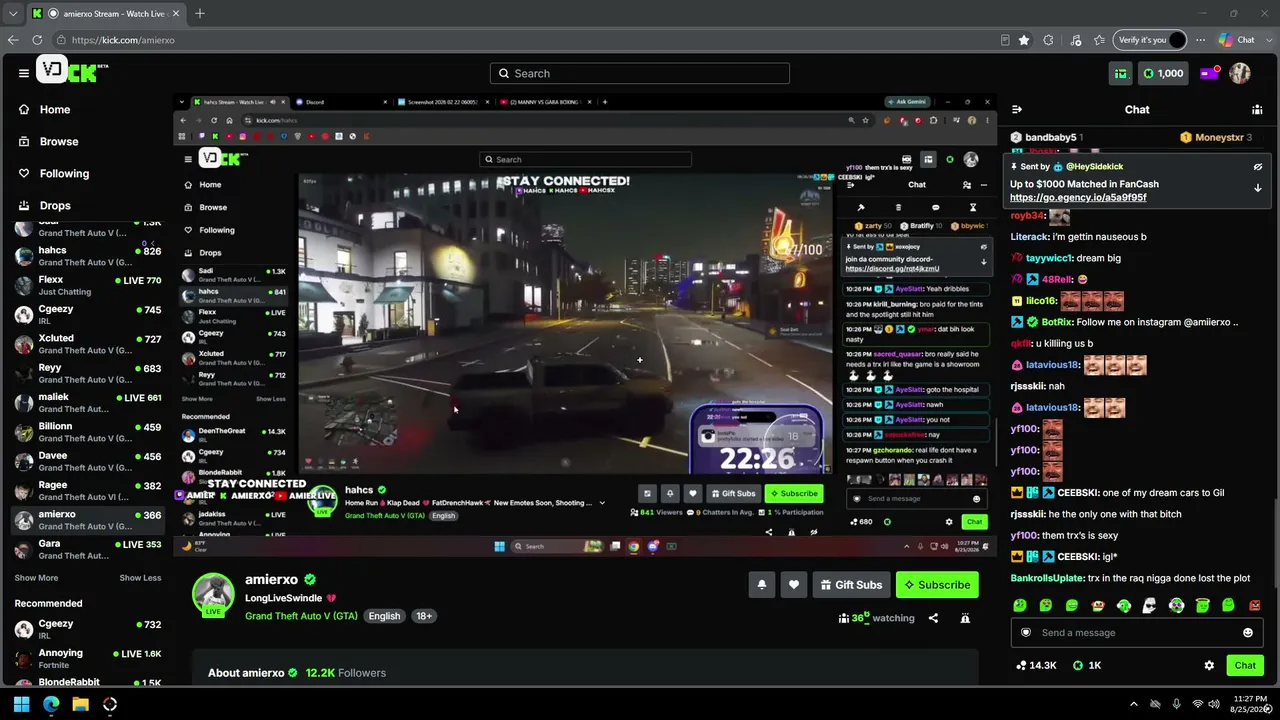Open the emoji picker smiley
This screenshot has width=1280, height=720.
click(x=1248, y=632)
